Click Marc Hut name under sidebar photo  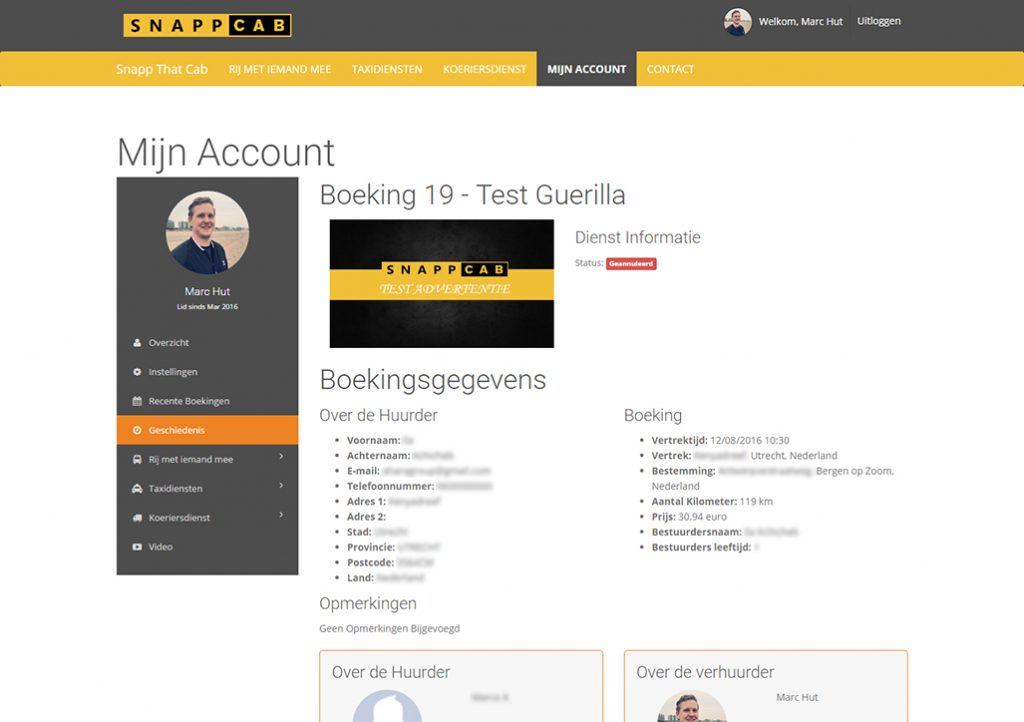pos(207,292)
